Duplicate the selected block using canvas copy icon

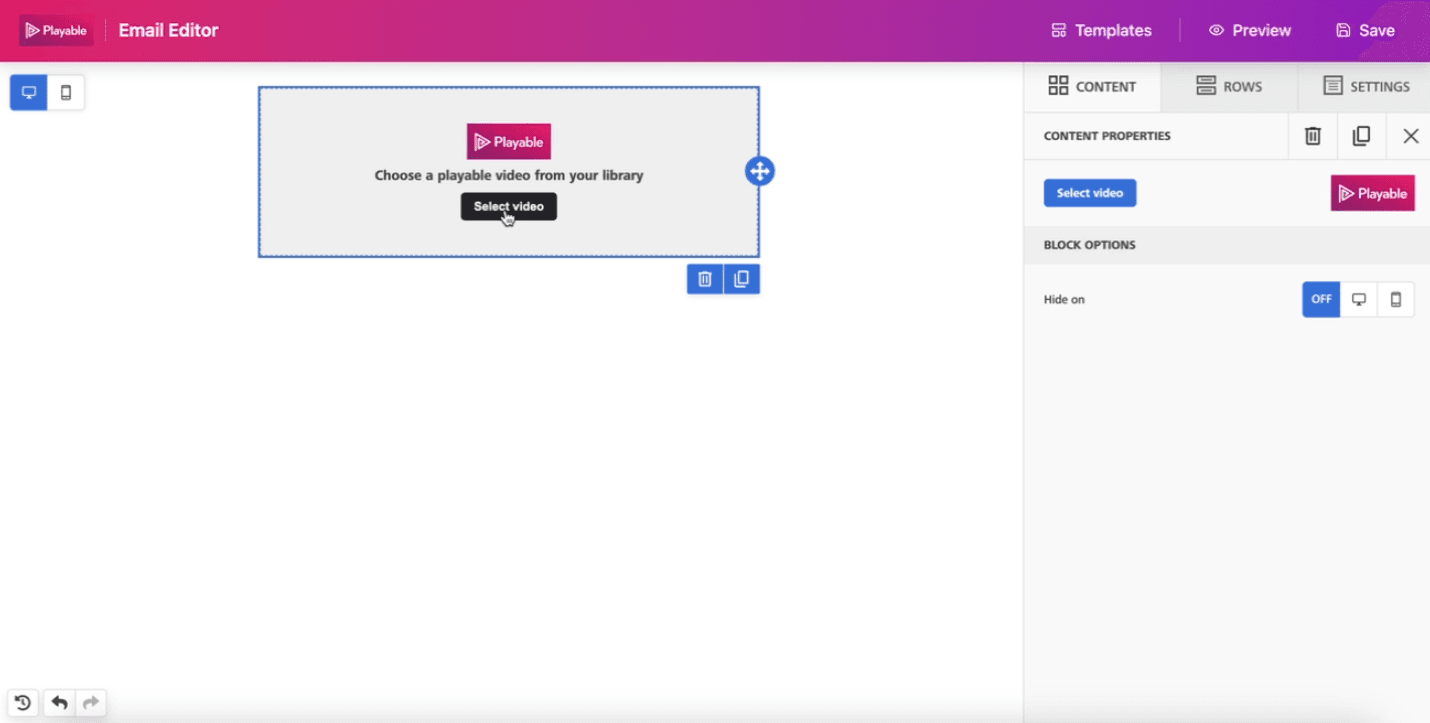pyautogui.click(x=741, y=279)
